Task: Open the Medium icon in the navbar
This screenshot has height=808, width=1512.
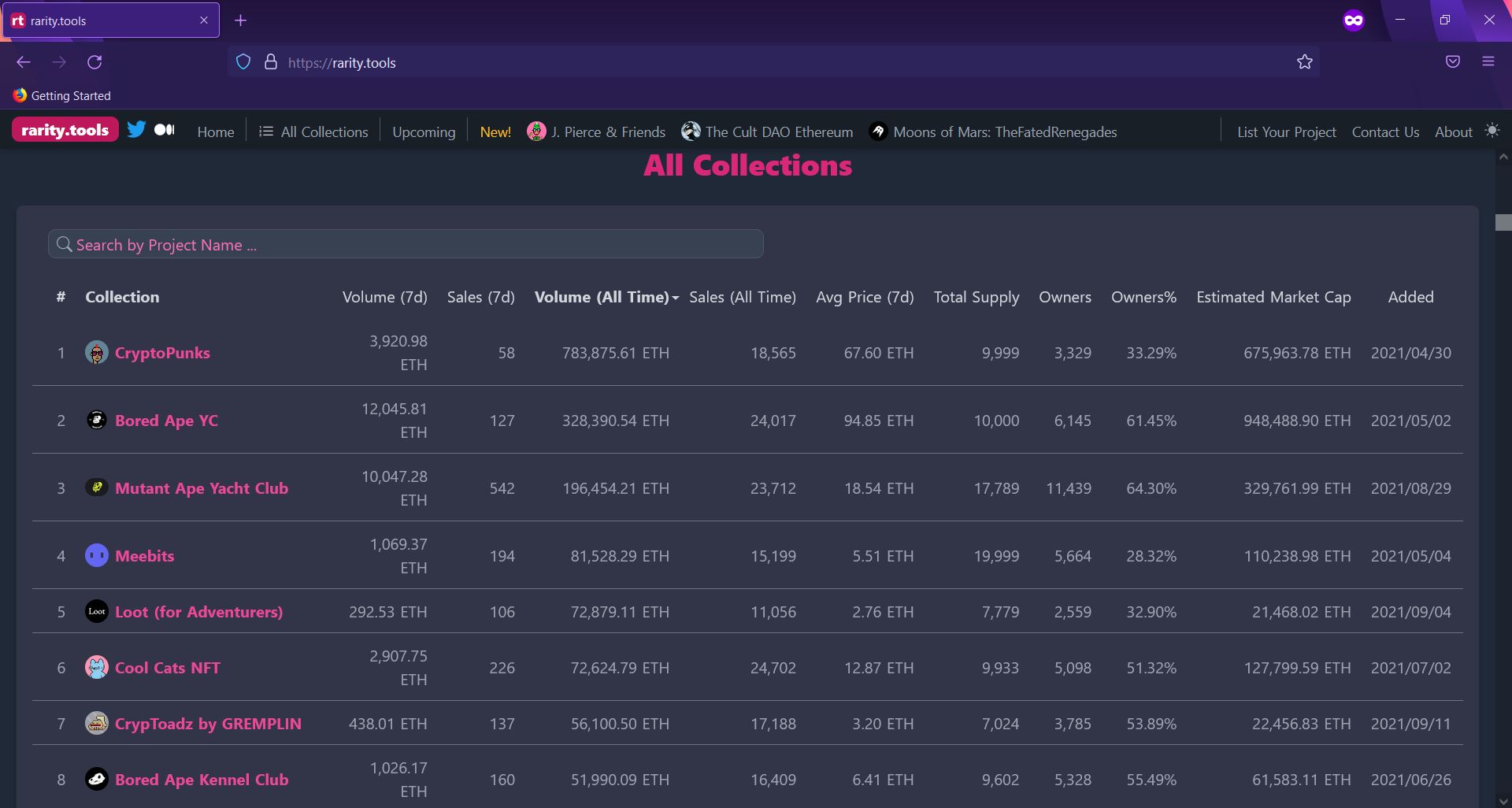Action: (x=165, y=130)
